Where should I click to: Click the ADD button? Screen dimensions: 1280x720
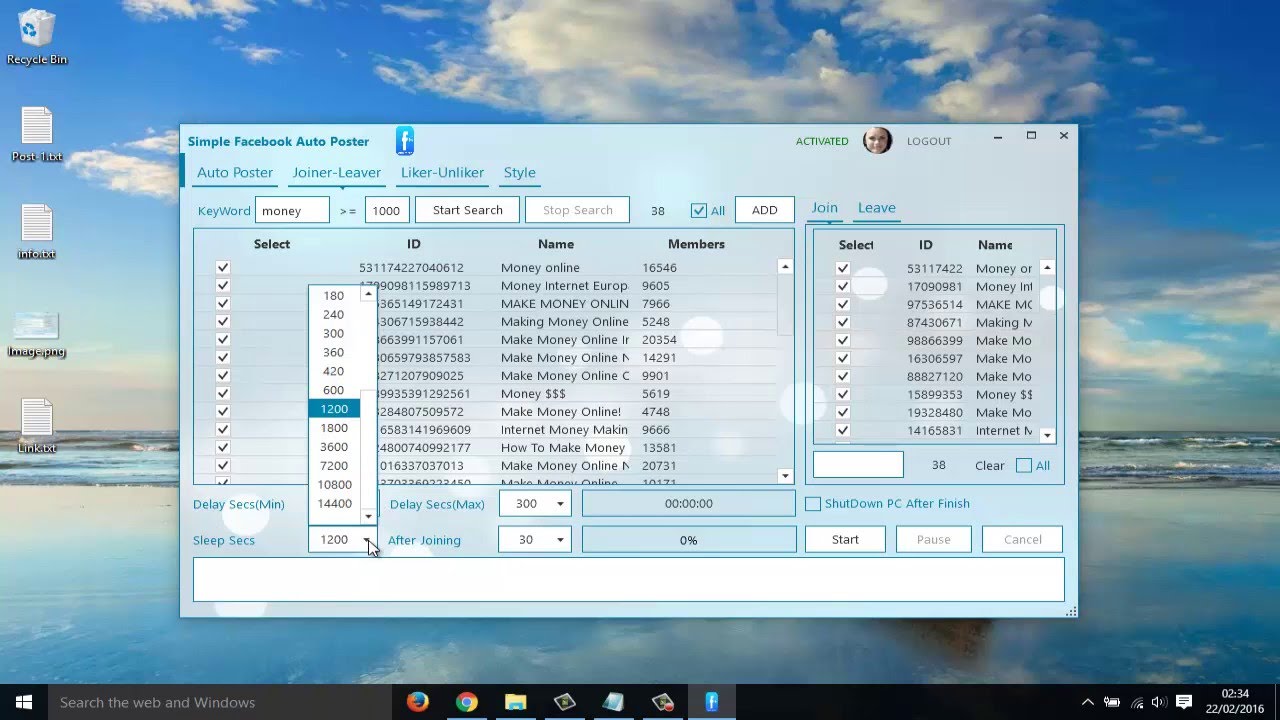point(764,210)
